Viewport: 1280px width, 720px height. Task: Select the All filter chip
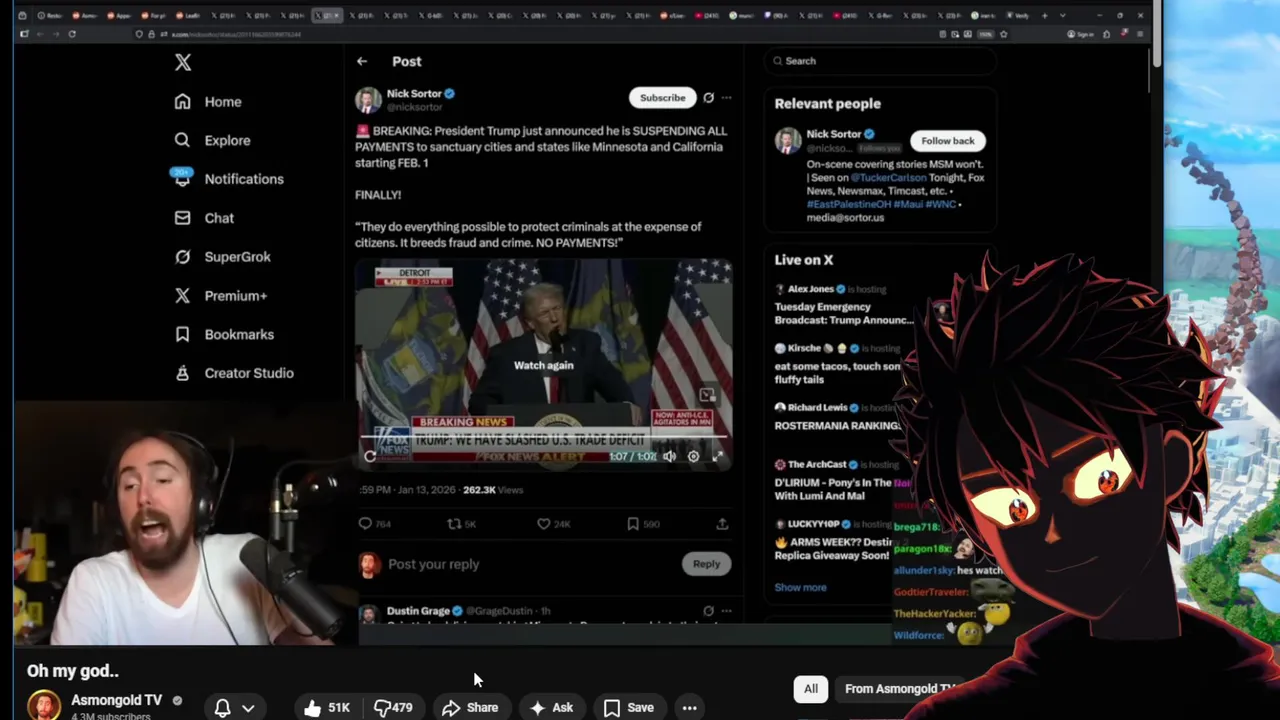811,689
